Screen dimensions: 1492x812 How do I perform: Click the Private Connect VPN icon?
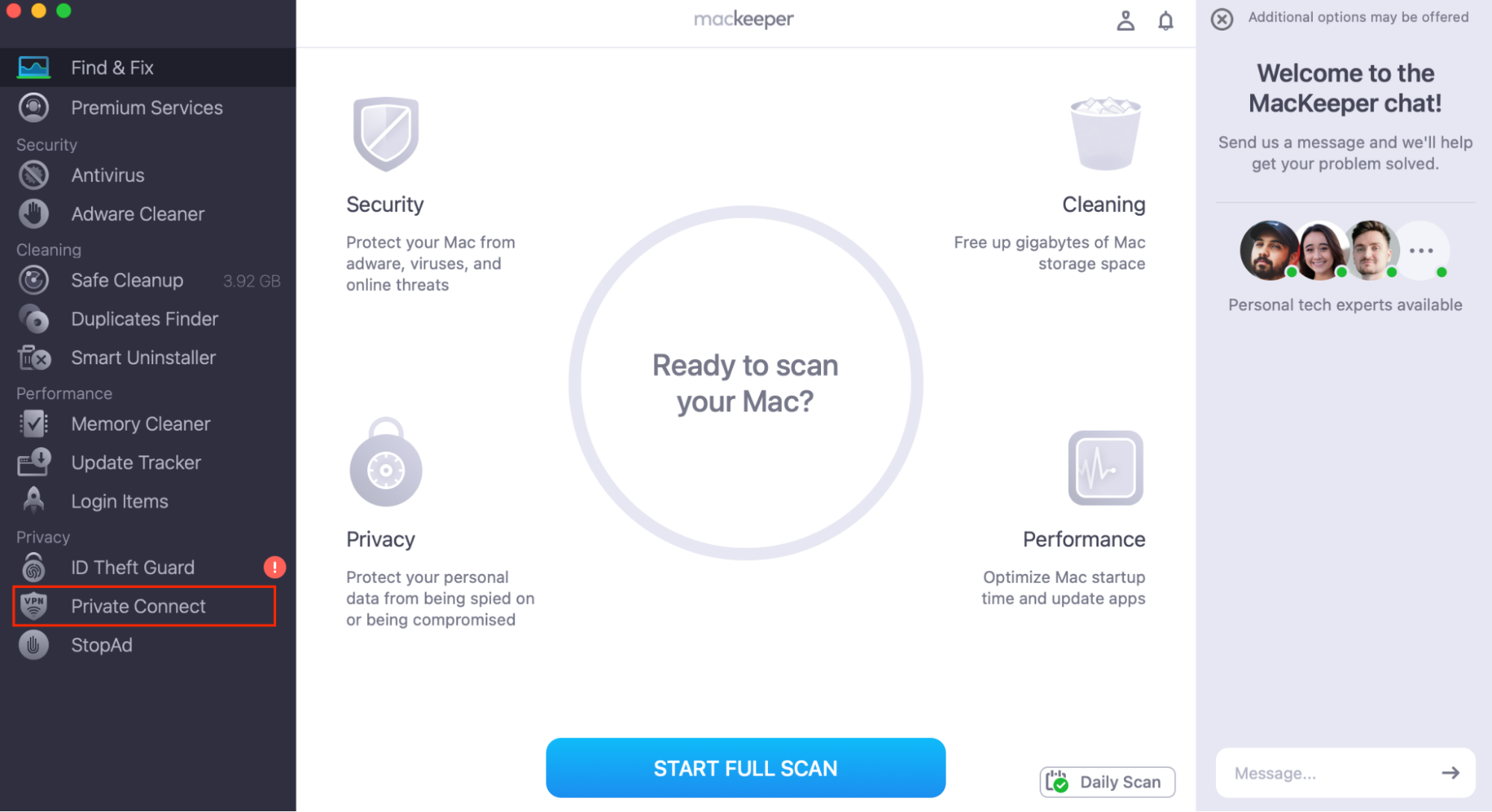[x=36, y=605]
